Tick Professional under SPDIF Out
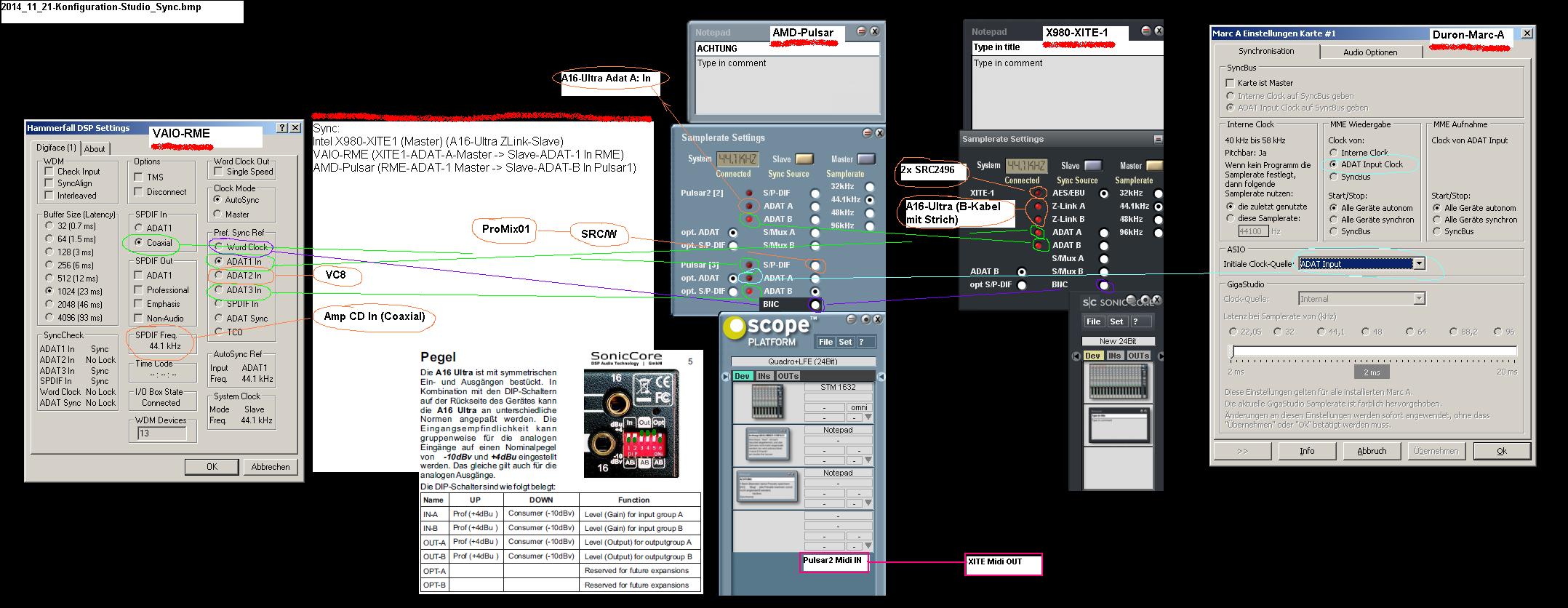This screenshot has height=608, width=1568. click(x=139, y=289)
